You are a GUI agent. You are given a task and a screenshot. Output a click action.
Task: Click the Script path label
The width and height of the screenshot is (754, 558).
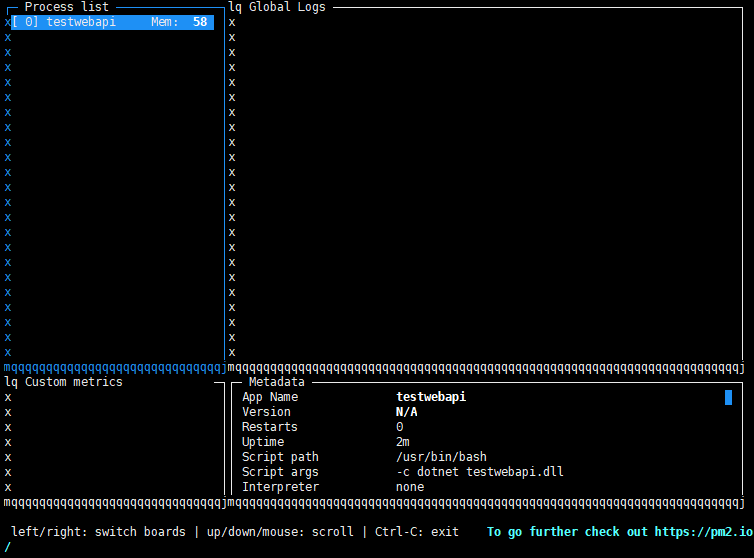[280, 457]
